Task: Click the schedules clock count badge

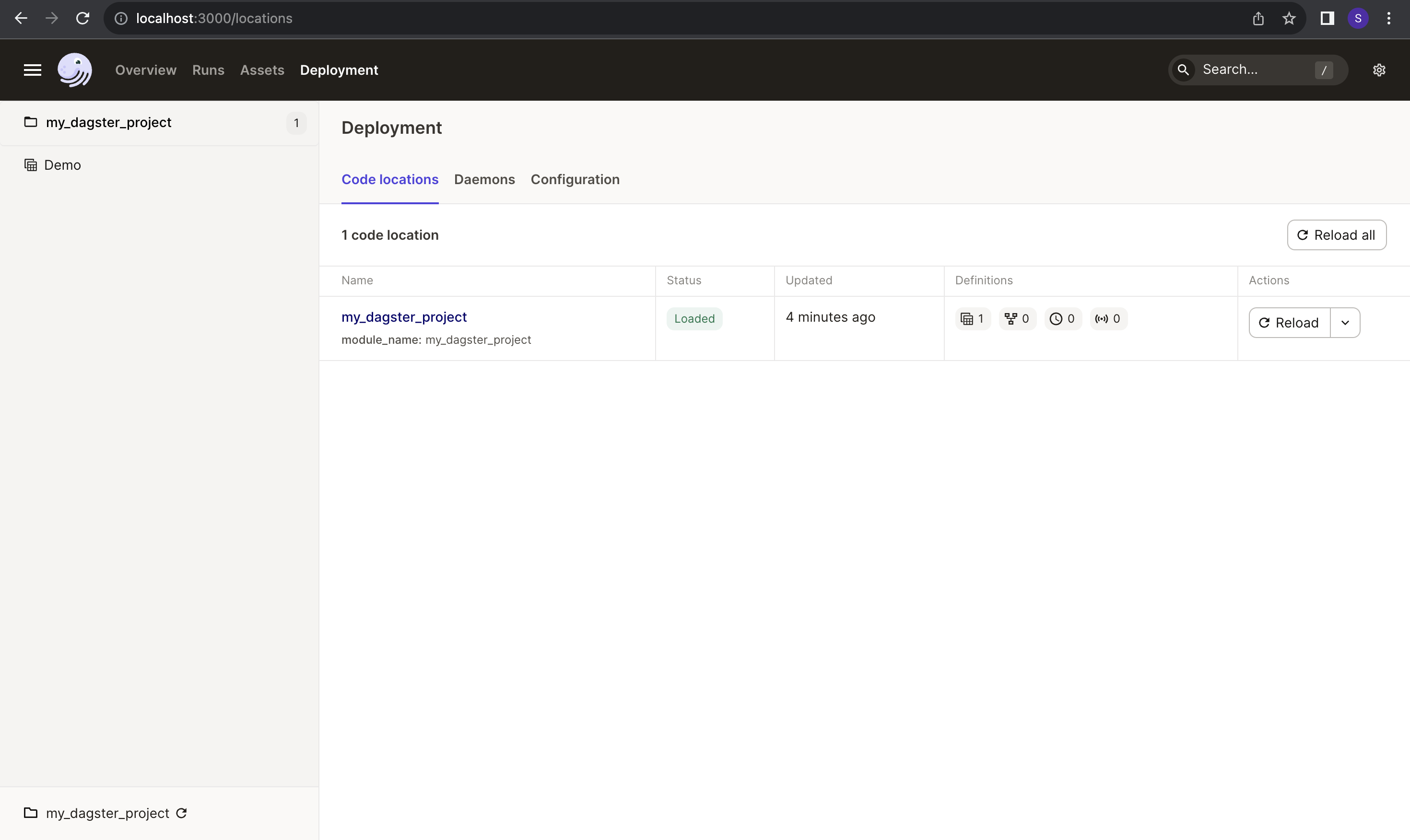Action: tap(1062, 319)
